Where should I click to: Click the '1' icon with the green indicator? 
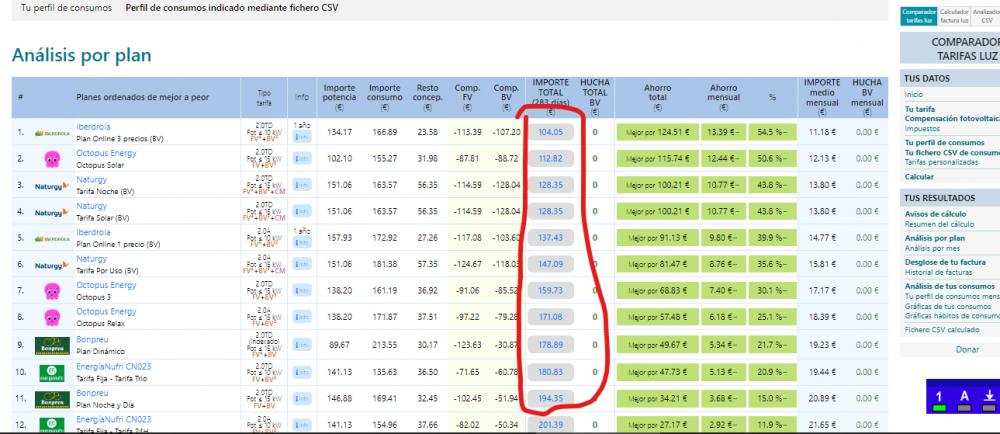(939, 396)
